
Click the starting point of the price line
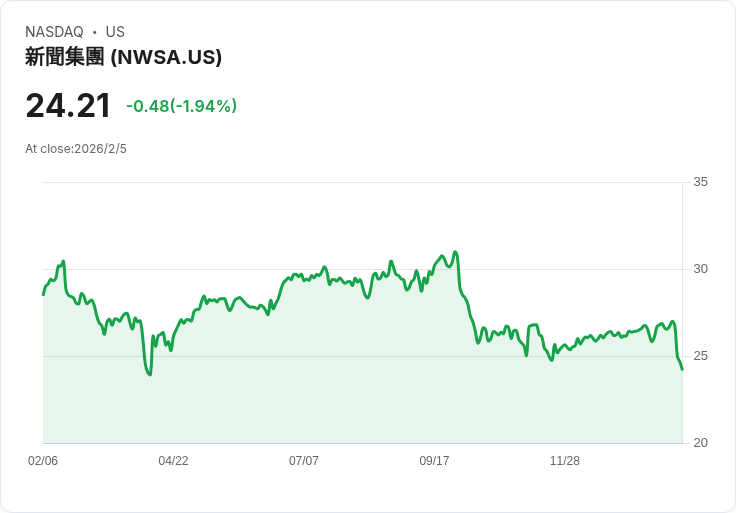point(43,294)
